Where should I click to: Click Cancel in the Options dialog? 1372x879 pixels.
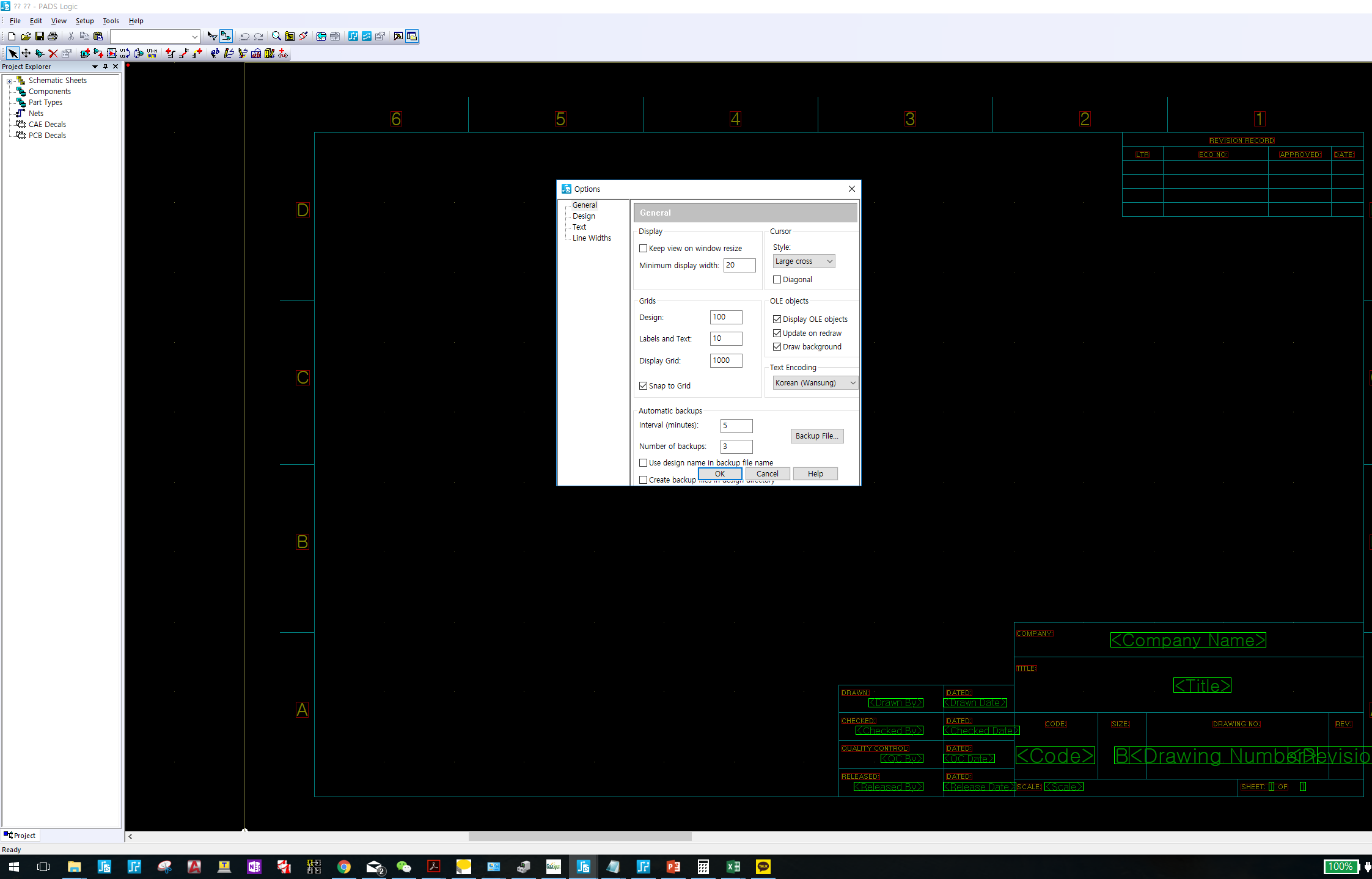point(767,474)
